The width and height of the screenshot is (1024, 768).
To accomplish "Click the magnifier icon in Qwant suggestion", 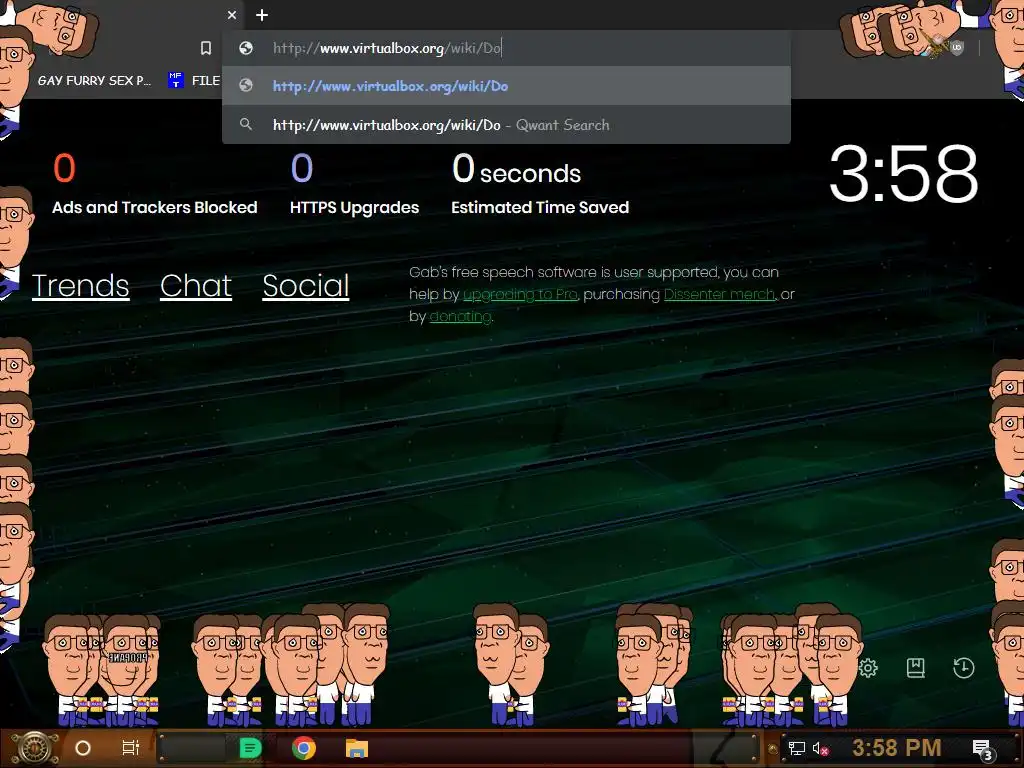I will click(x=246, y=124).
